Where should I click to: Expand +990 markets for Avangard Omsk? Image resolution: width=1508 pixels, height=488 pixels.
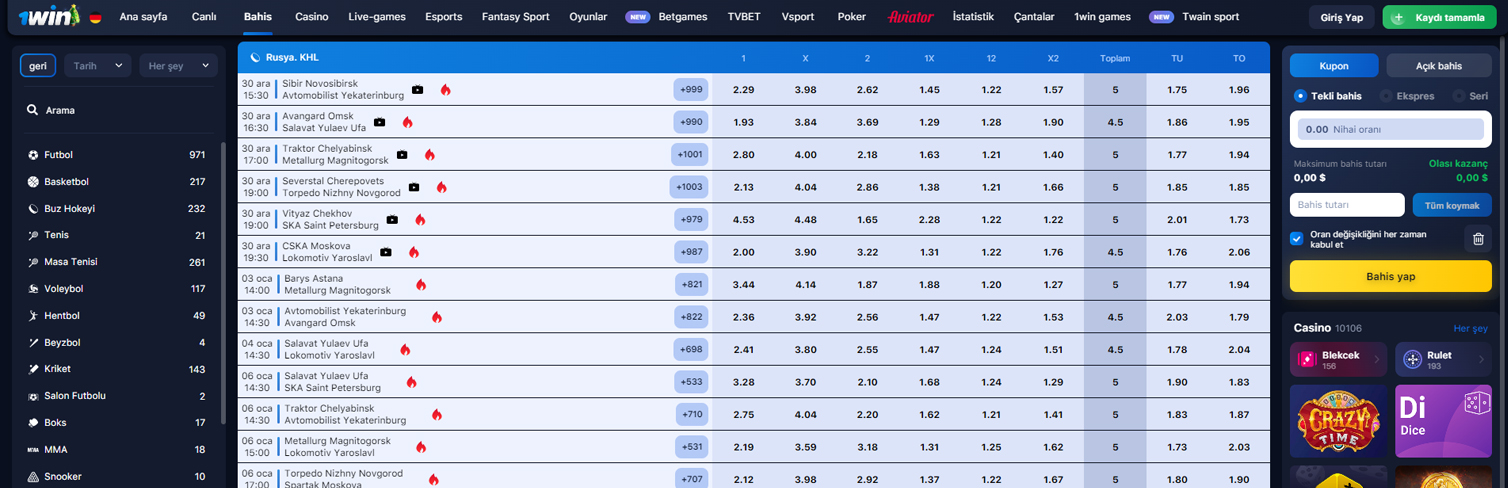[x=691, y=122]
